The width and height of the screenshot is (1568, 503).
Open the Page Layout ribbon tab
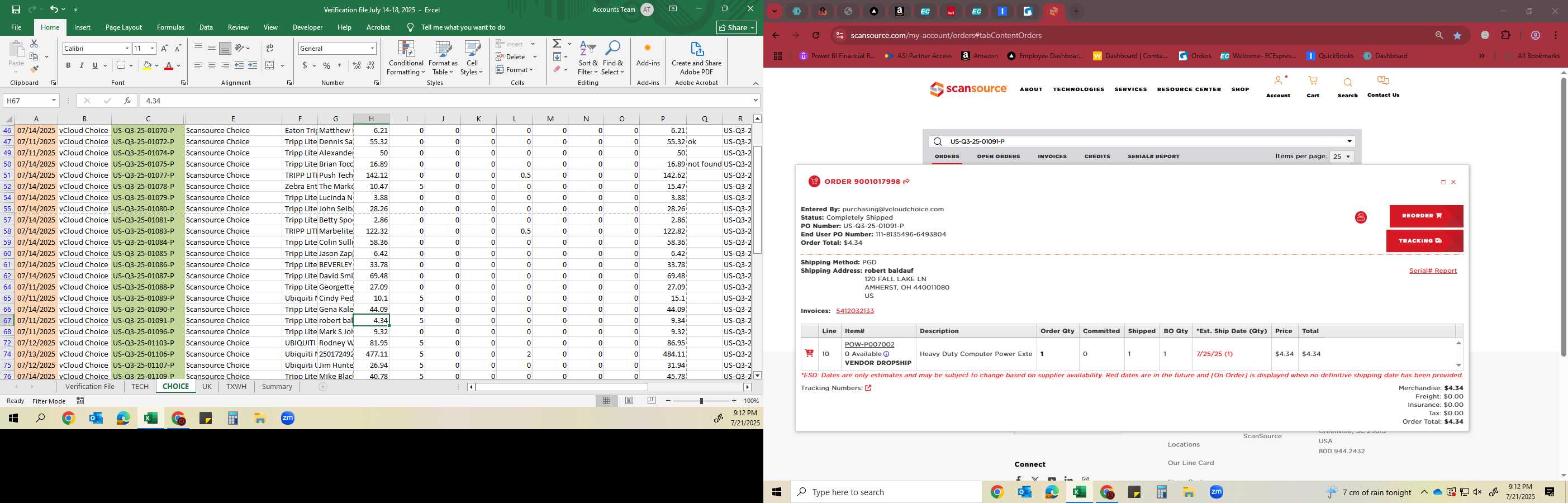coord(123,27)
